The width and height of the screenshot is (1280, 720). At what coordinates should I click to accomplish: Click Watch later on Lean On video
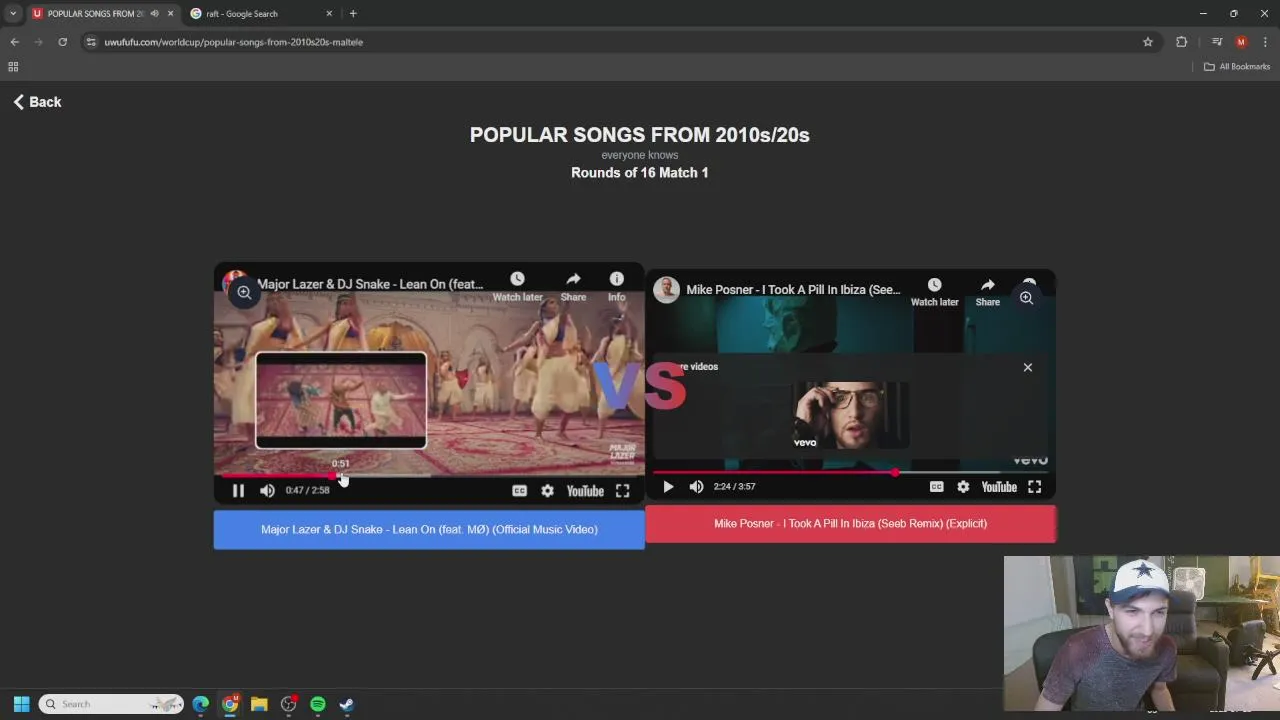tap(517, 286)
